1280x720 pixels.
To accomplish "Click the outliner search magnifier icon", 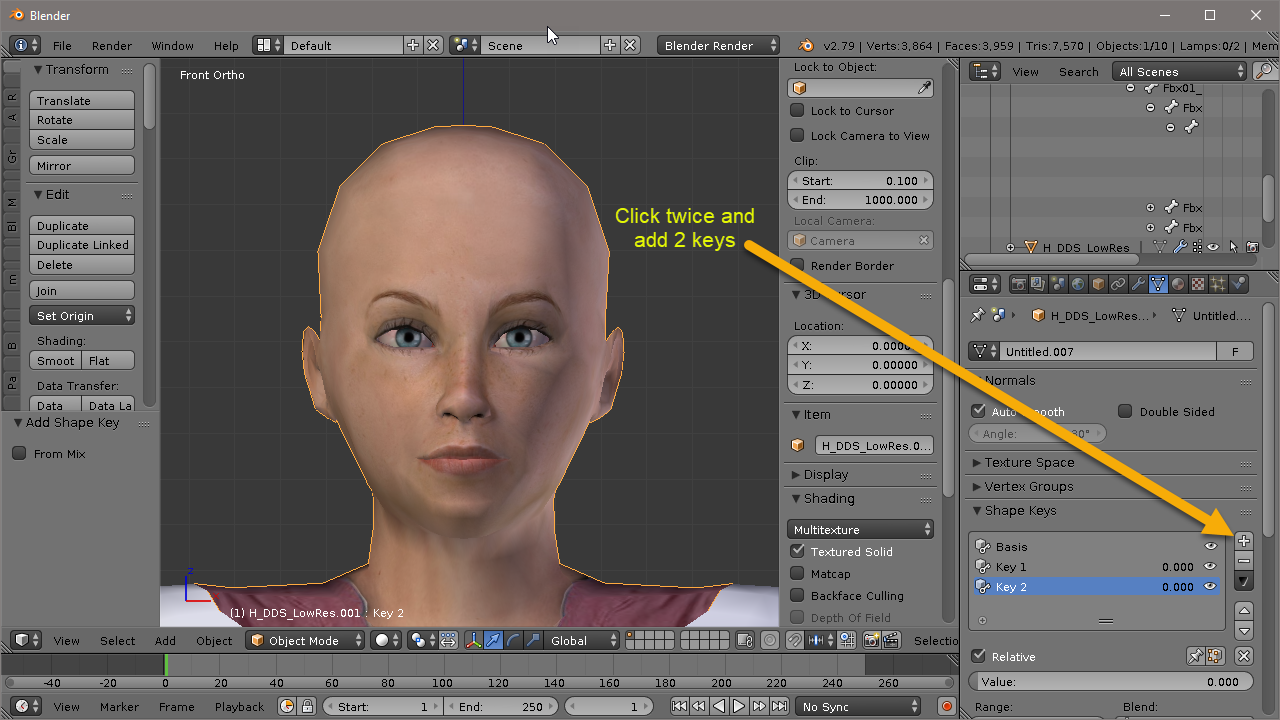I will pos(1265,71).
